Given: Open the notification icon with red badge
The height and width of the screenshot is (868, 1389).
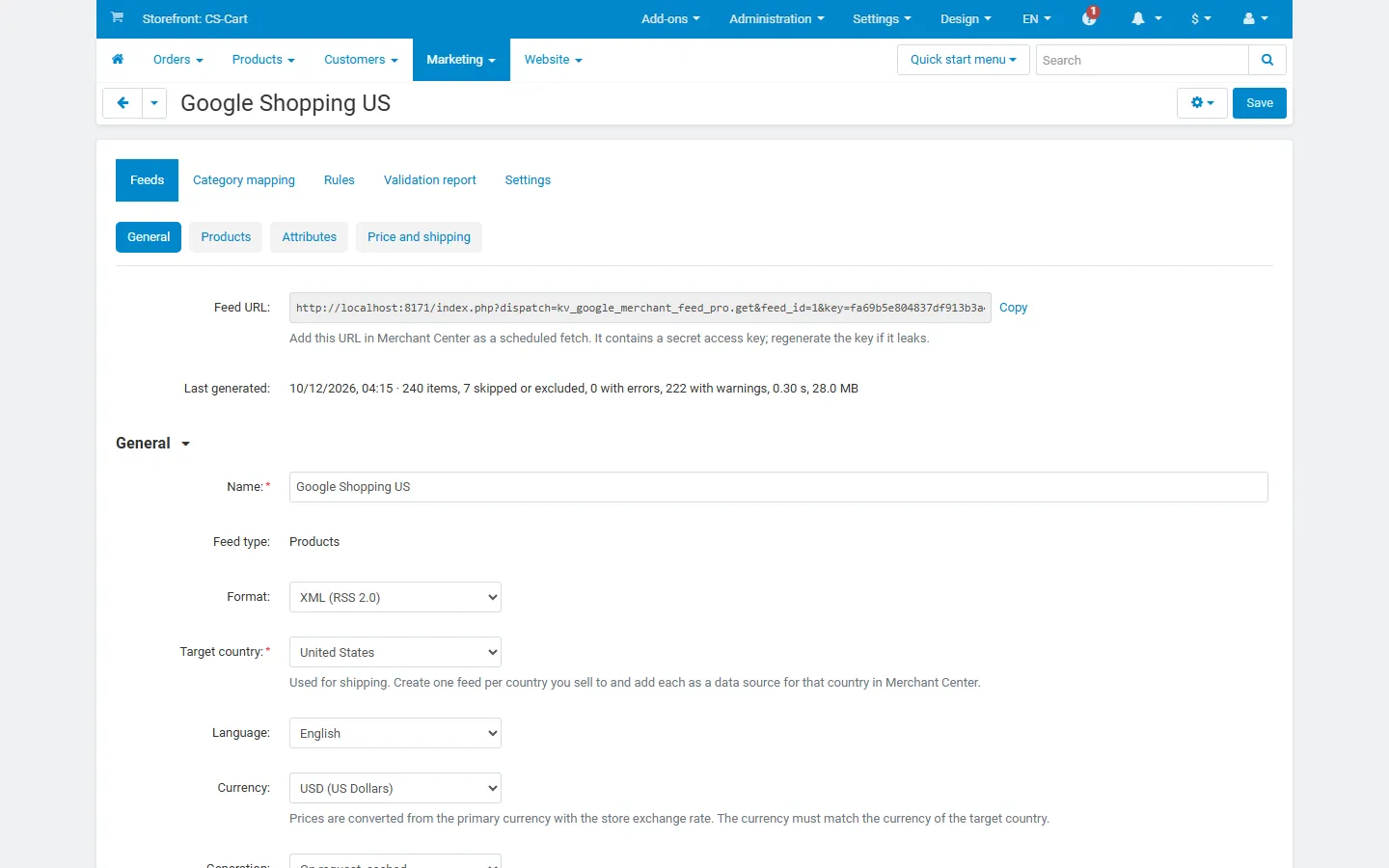Looking at the screenshot, I should pos(1090,17).
